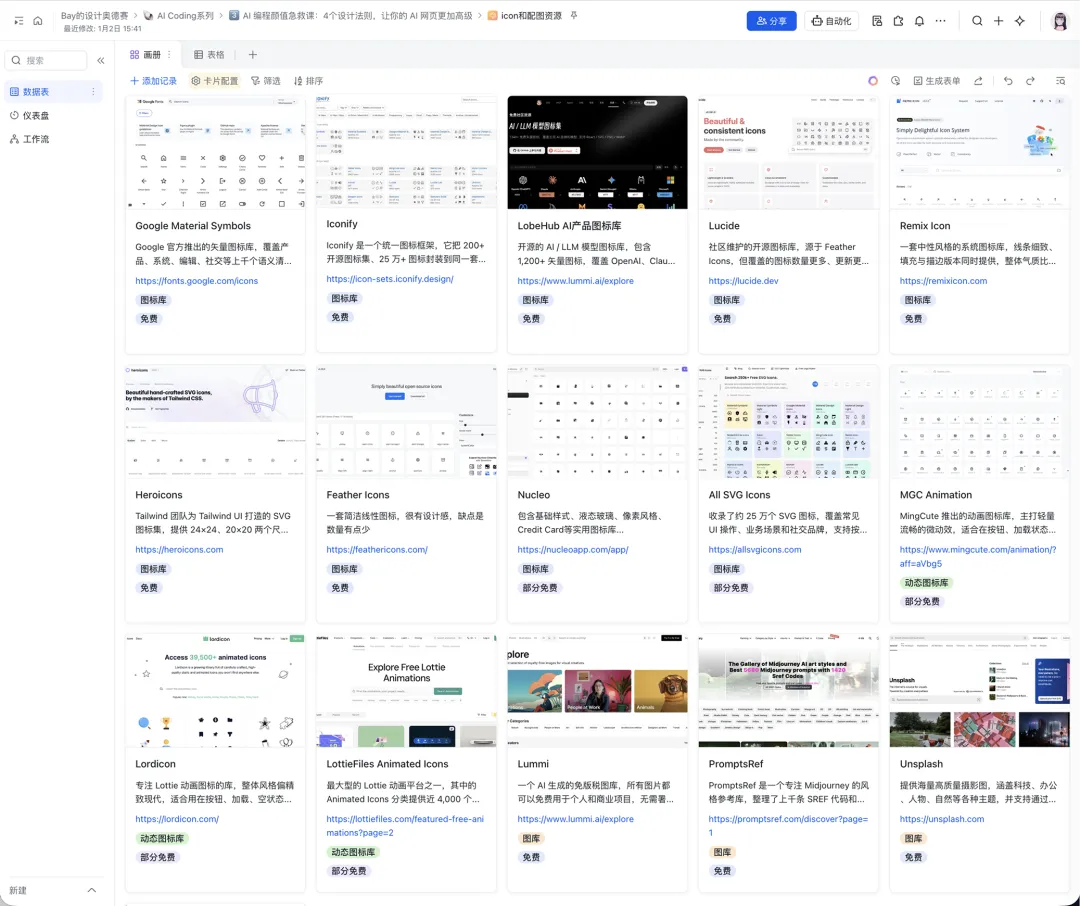This screenshot has height=906, width=1080.
Task: Click the blue 分享 button
Action: 771,21
